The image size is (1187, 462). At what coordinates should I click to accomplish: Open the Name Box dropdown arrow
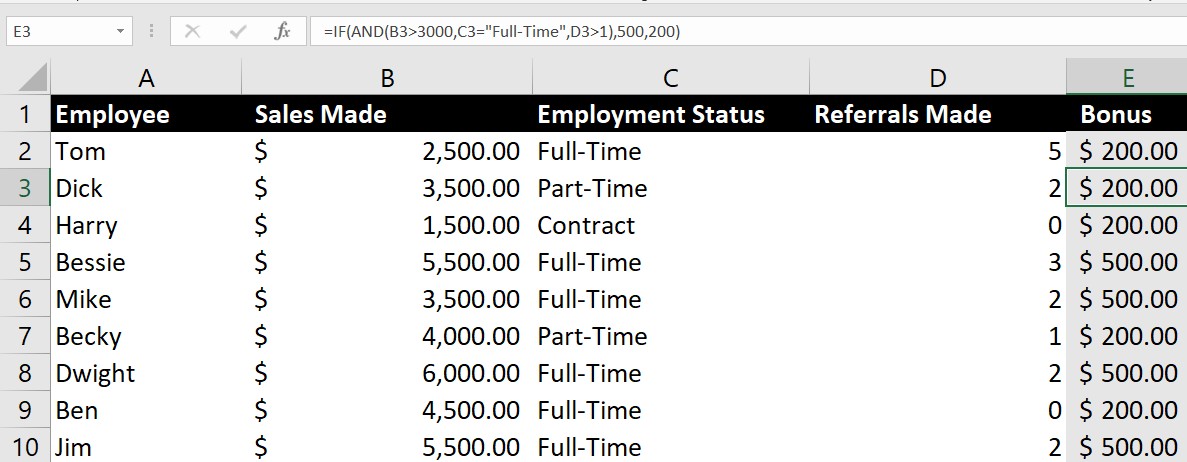click(120, 32)
